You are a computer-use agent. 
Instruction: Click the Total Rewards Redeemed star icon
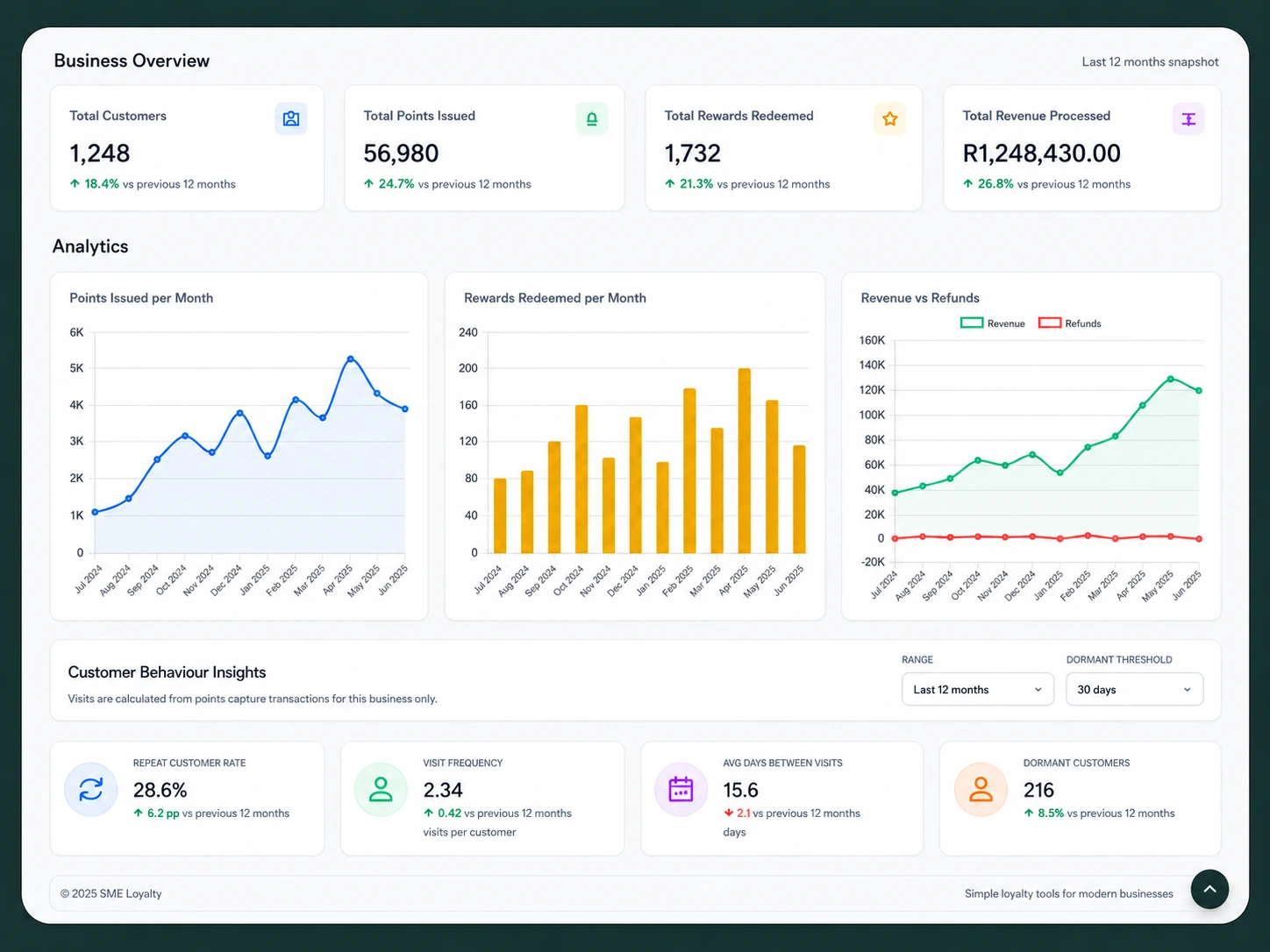pyautogui.click(x=890, y=118)
